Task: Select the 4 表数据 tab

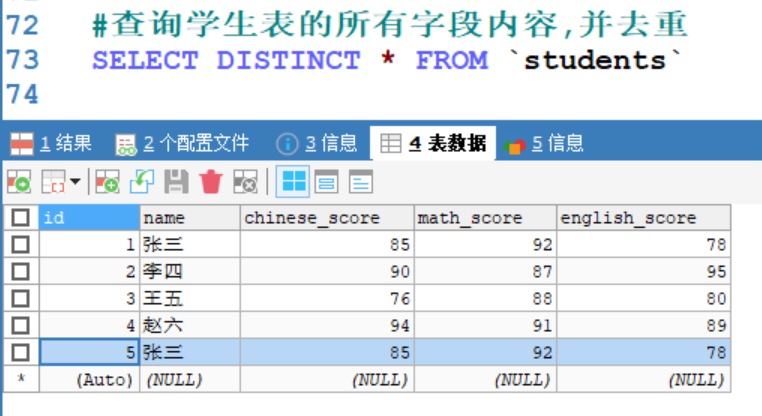Action: point(433,143)
